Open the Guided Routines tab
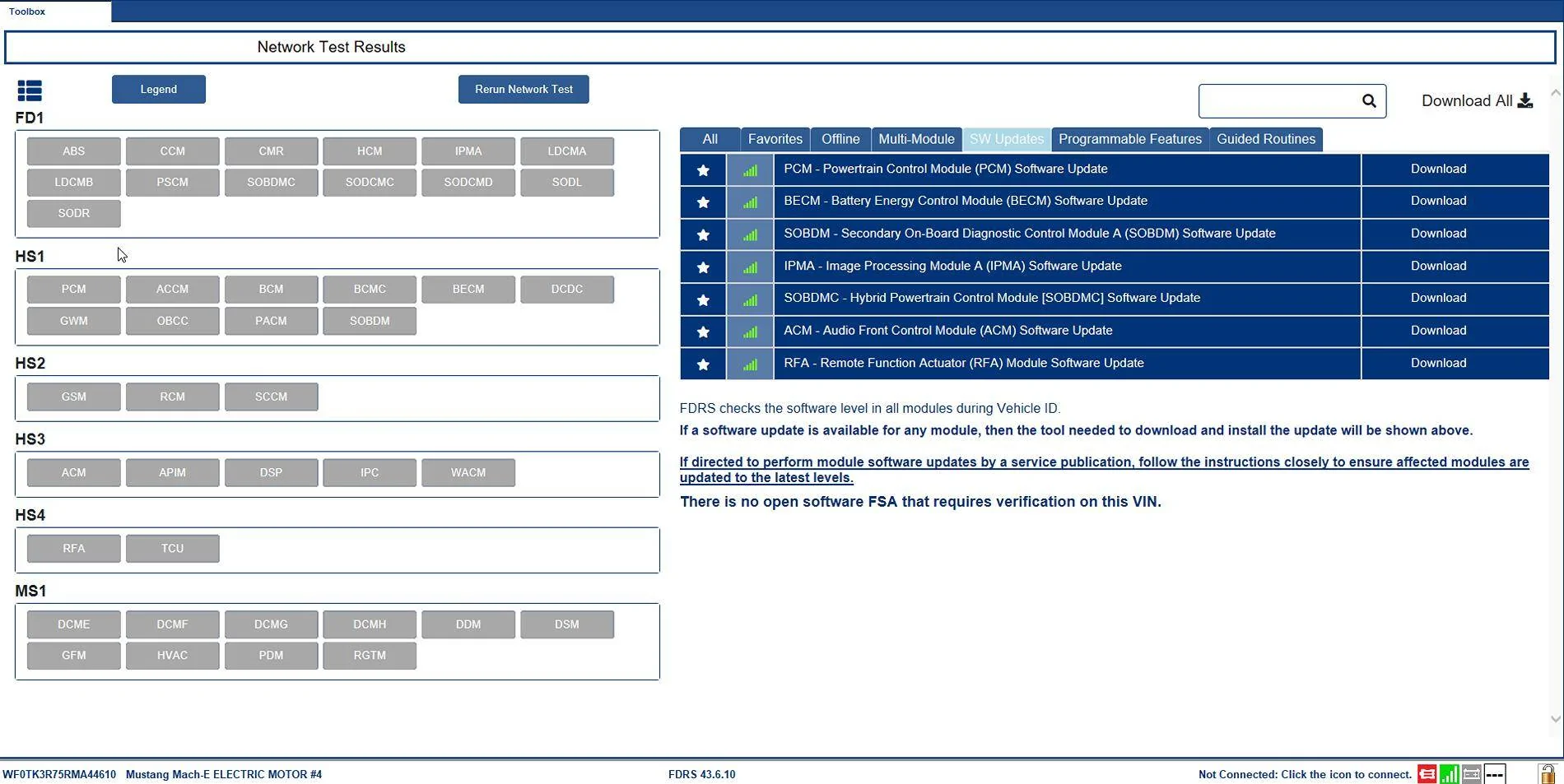Viewport: 1564px width, 784px height. [x=1266, y=139]
